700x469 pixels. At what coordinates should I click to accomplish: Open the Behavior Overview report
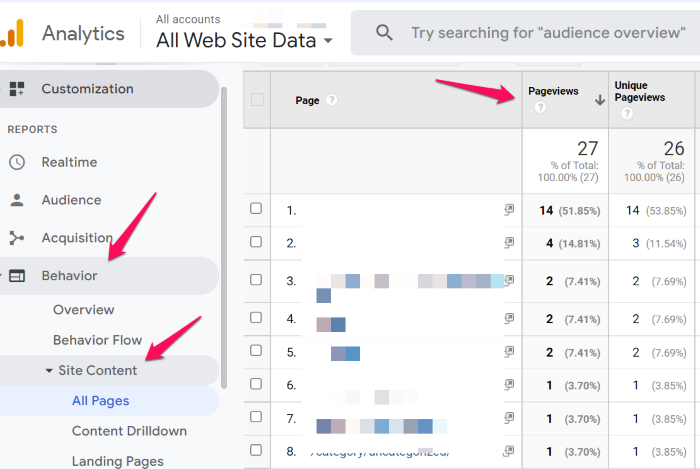(83, 310)
